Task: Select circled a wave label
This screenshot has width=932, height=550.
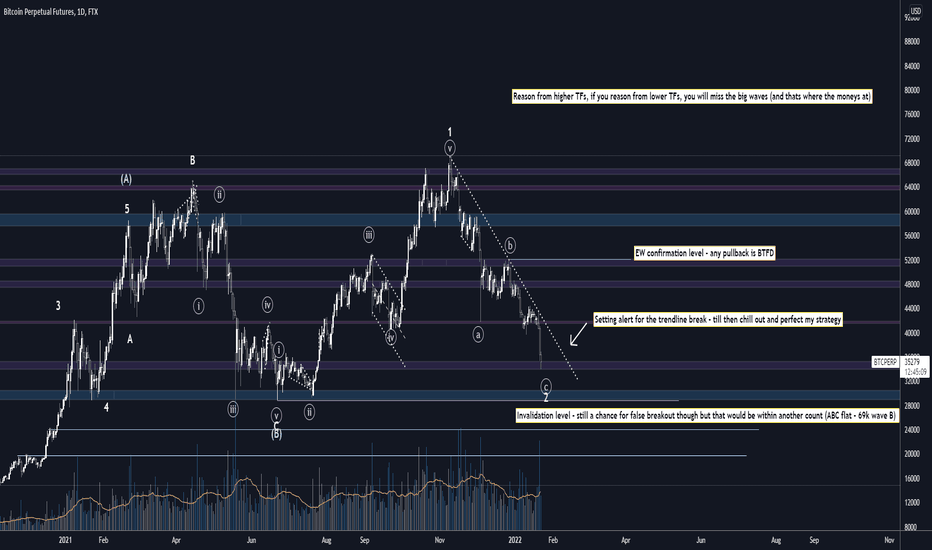Action: (478, 335)
